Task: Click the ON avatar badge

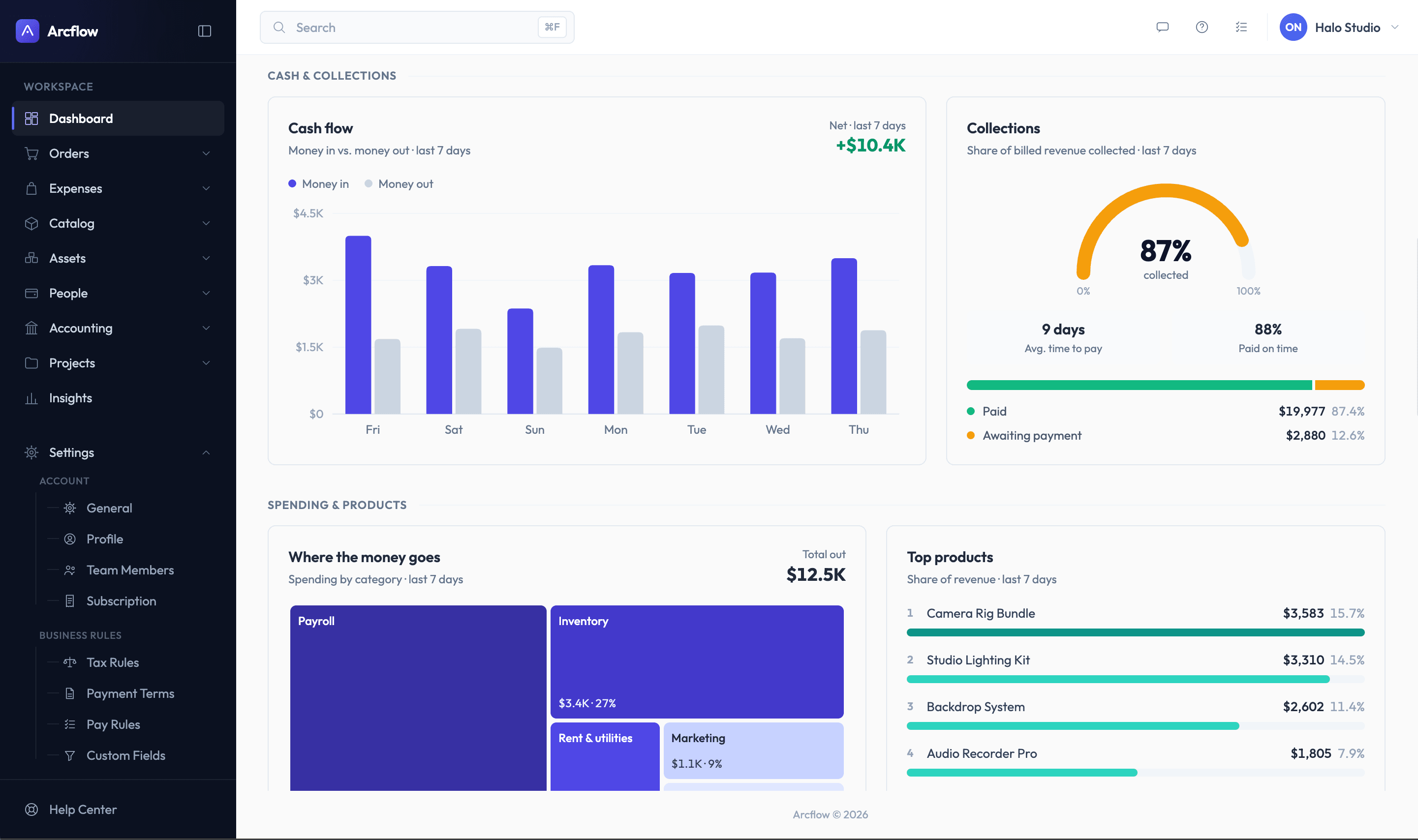Action: click(x=1293, y=27)
